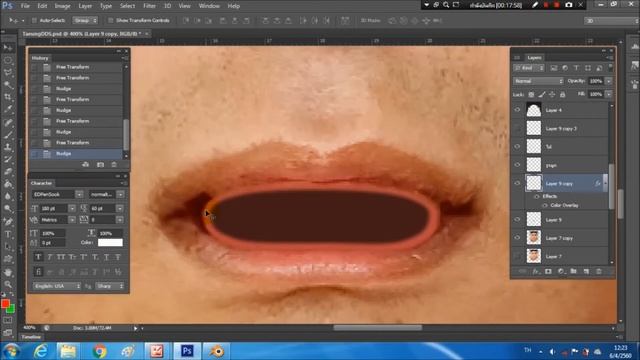Select the Blur tool

pyautogui.click(x=8, y=196)
